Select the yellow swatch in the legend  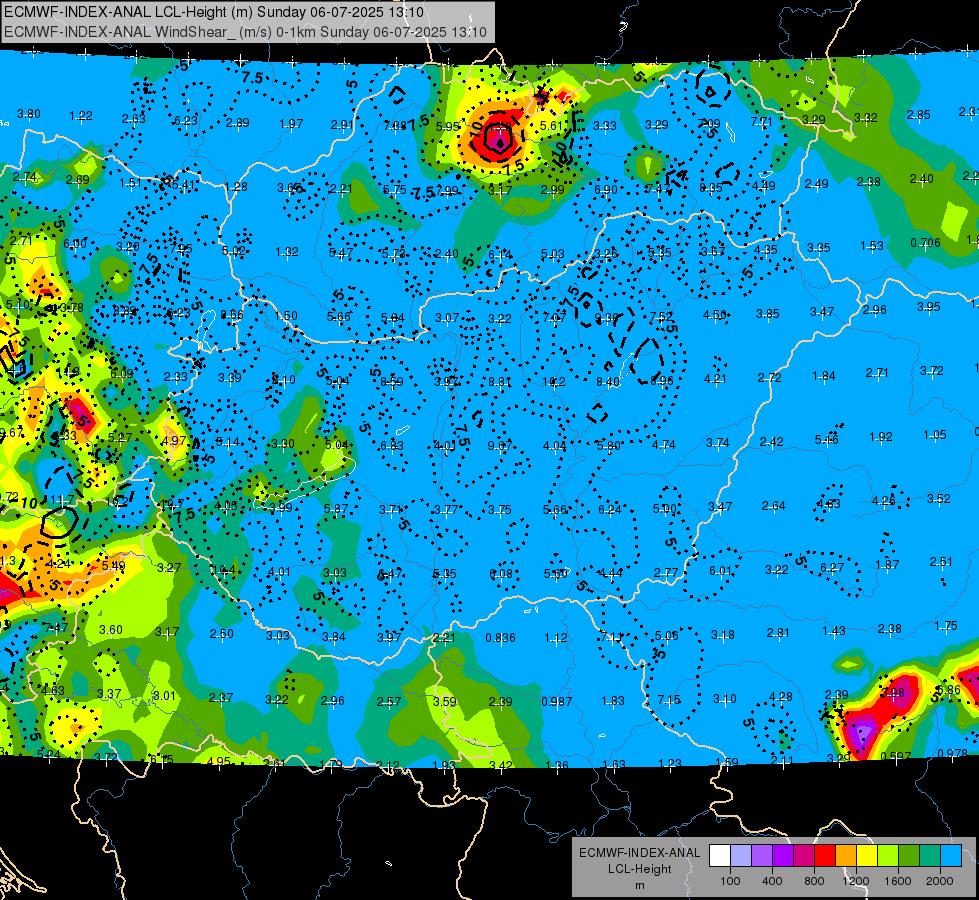(x=867, y=856)
